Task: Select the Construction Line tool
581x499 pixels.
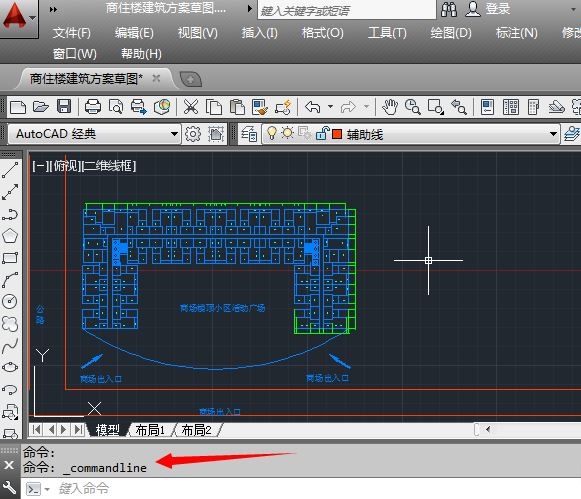Action: [10, 192]
